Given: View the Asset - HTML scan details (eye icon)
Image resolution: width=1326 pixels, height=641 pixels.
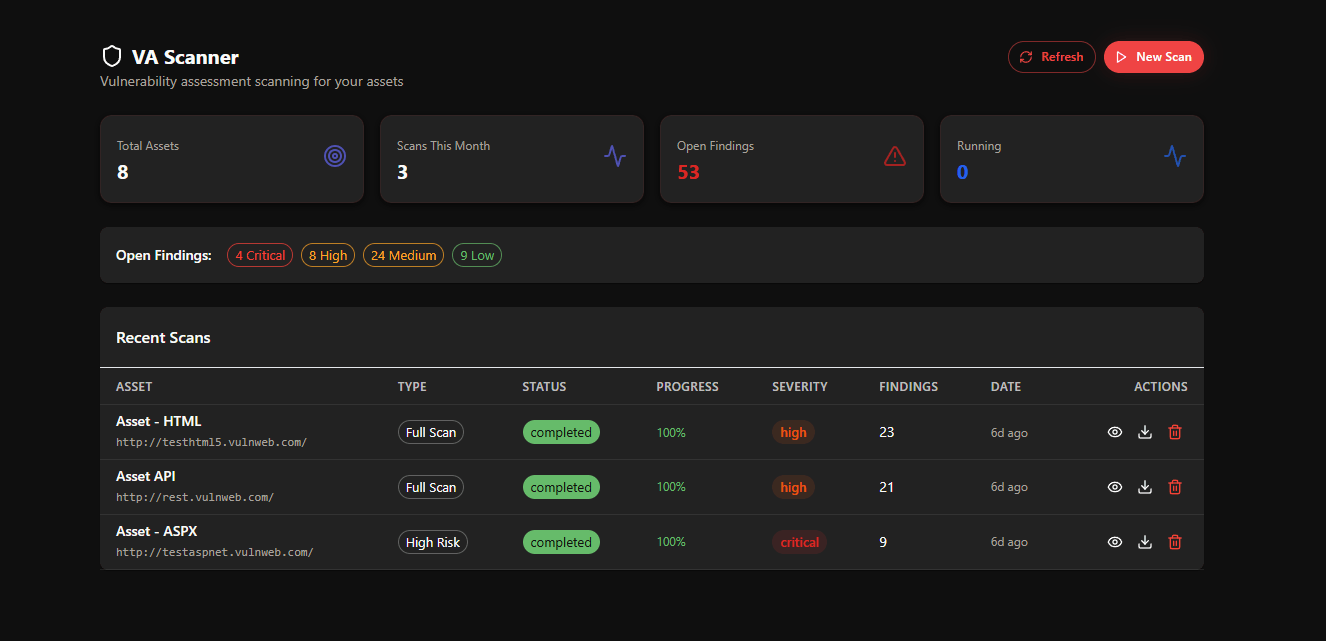Looking at the screenshot, I should pyautogui.click(x=1115, y=432).
